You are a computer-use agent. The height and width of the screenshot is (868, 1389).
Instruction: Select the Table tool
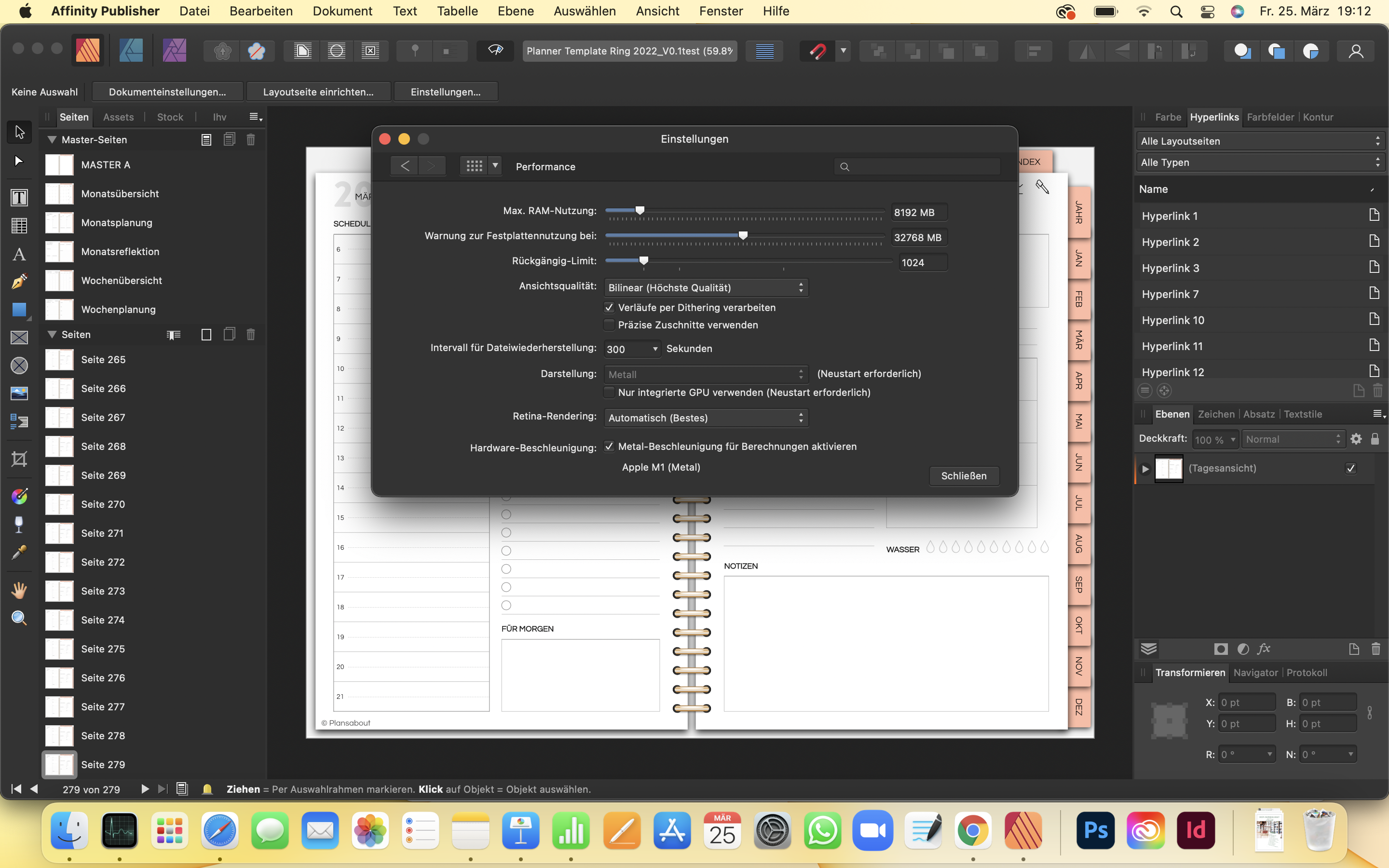click(x=19, y=226)
